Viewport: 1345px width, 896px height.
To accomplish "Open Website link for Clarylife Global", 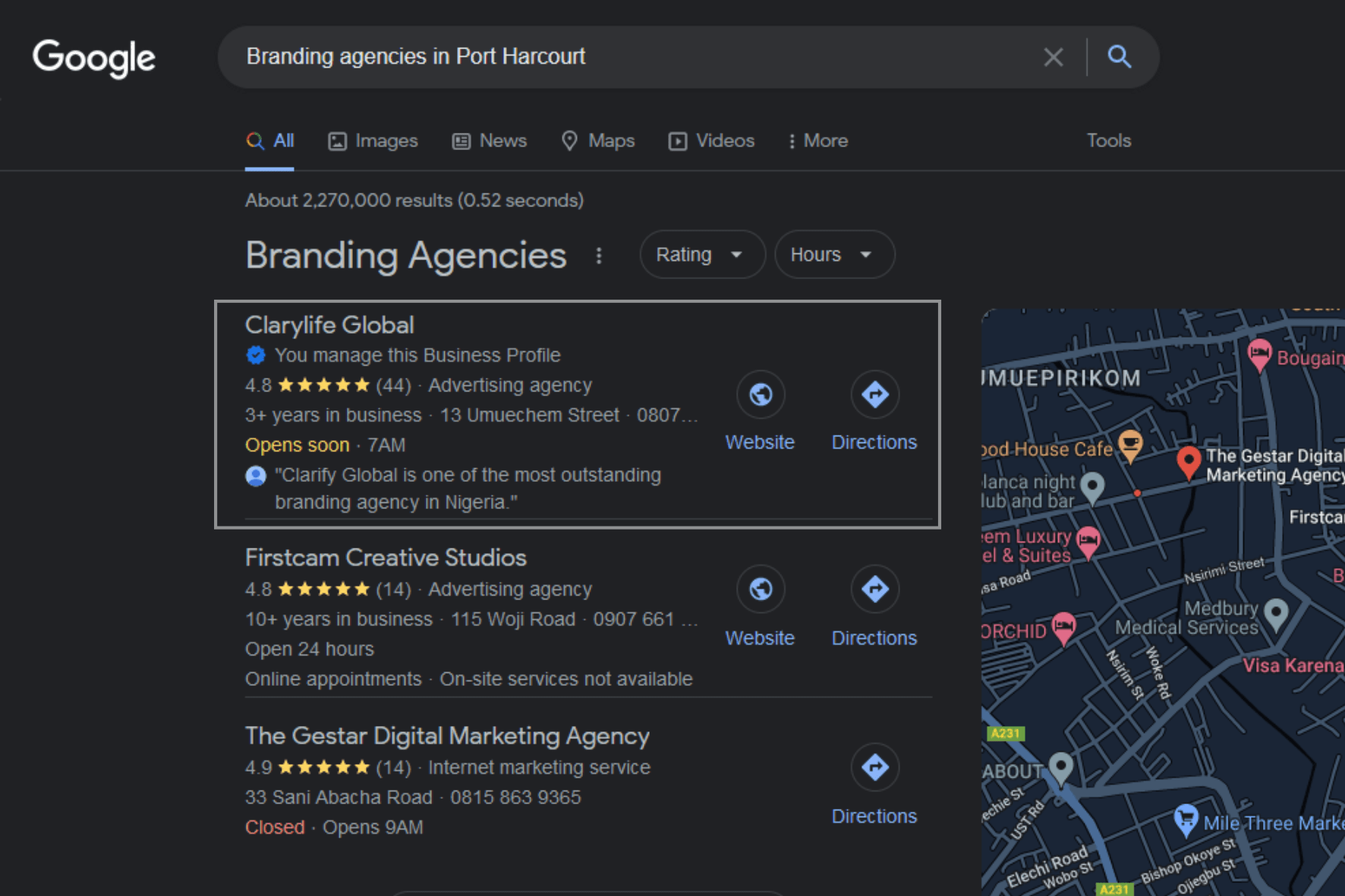I will (x=760, y=442).
